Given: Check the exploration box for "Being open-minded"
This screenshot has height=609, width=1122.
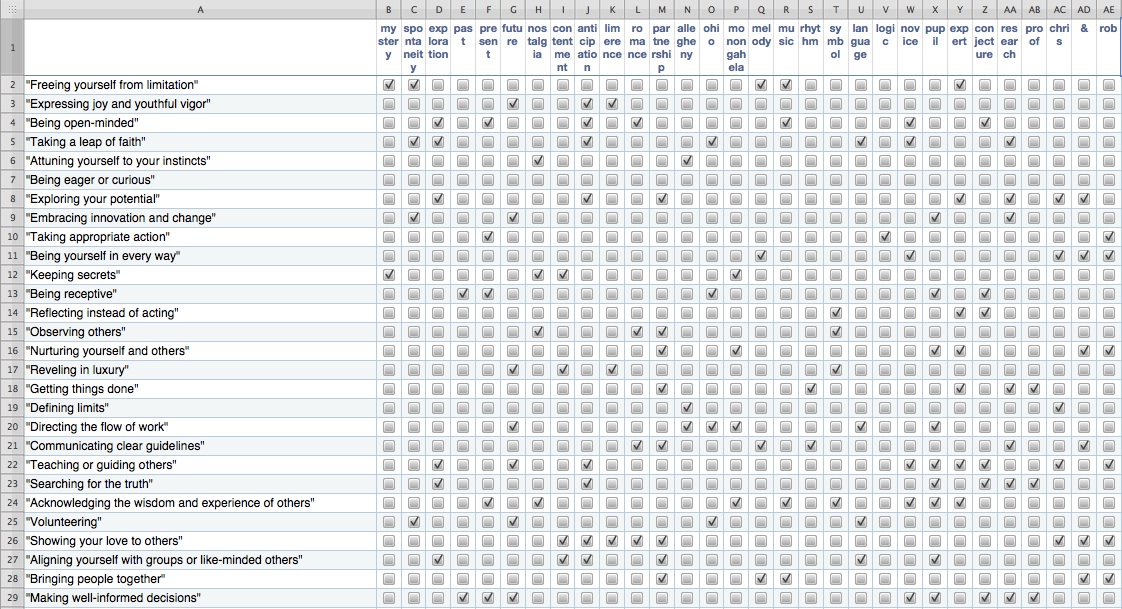Looking at the screenshot, I should coord(438,123).
